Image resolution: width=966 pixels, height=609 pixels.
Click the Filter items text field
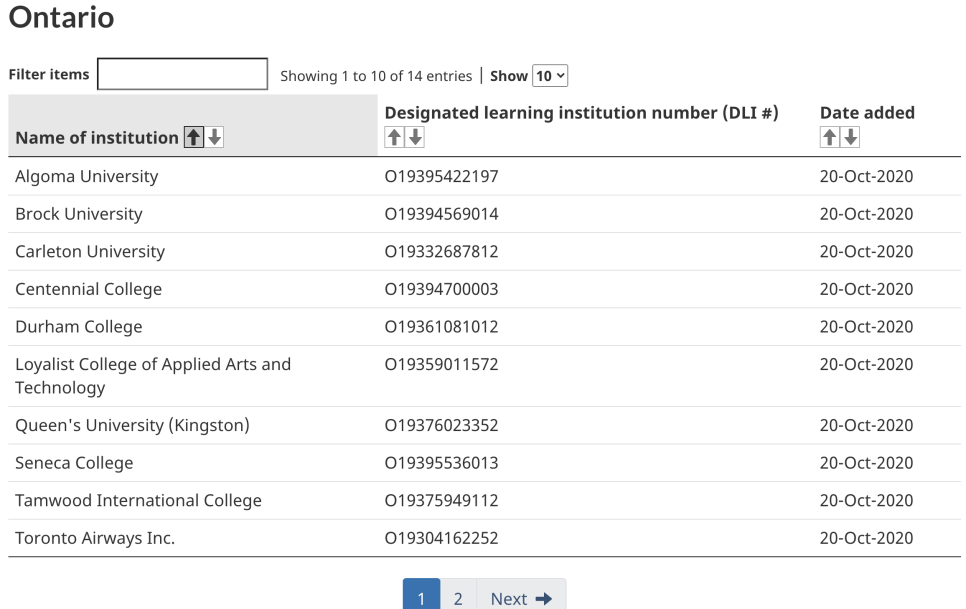click(x=182, y=74)
